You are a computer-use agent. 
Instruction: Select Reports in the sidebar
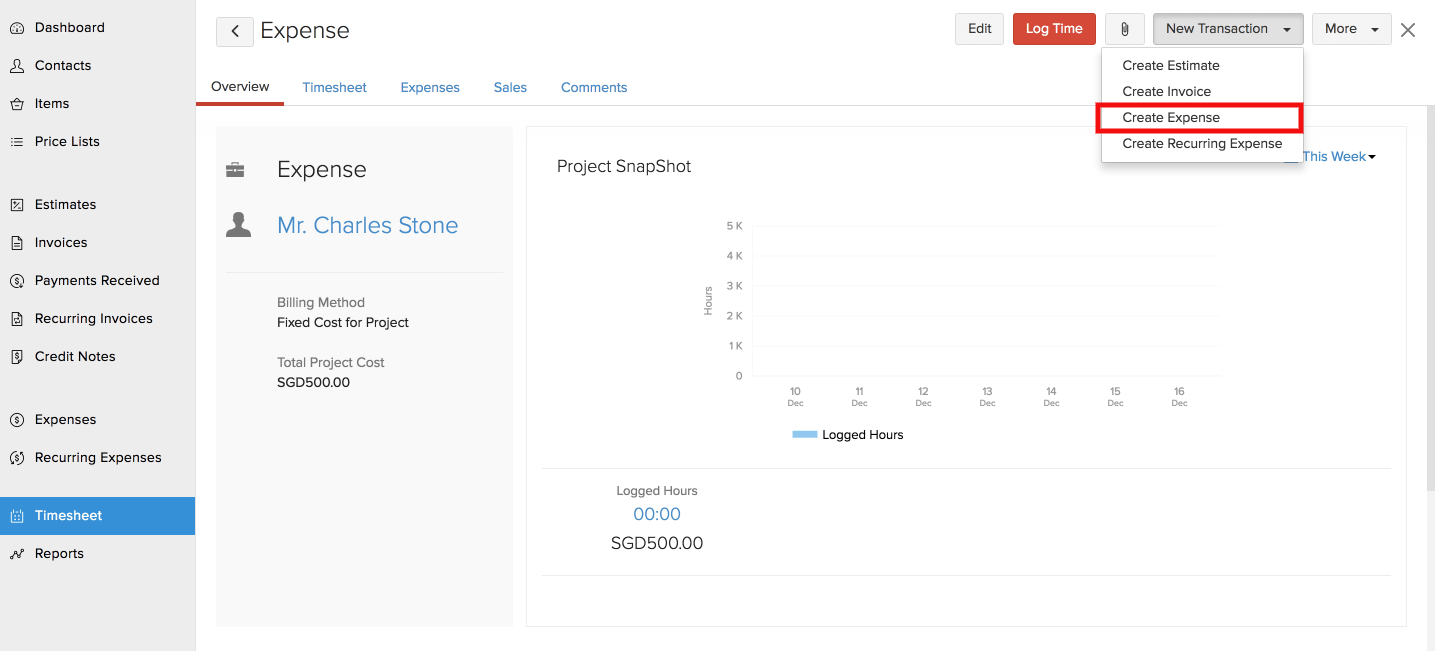[59, 553]
